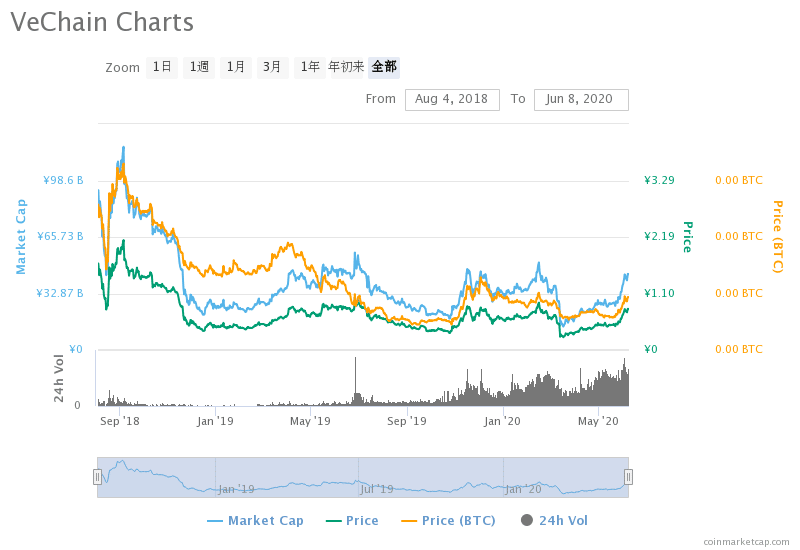Click the Sep '19 axis date label
800x550 pixels.
pyautogui.click(x=407, y=421)
